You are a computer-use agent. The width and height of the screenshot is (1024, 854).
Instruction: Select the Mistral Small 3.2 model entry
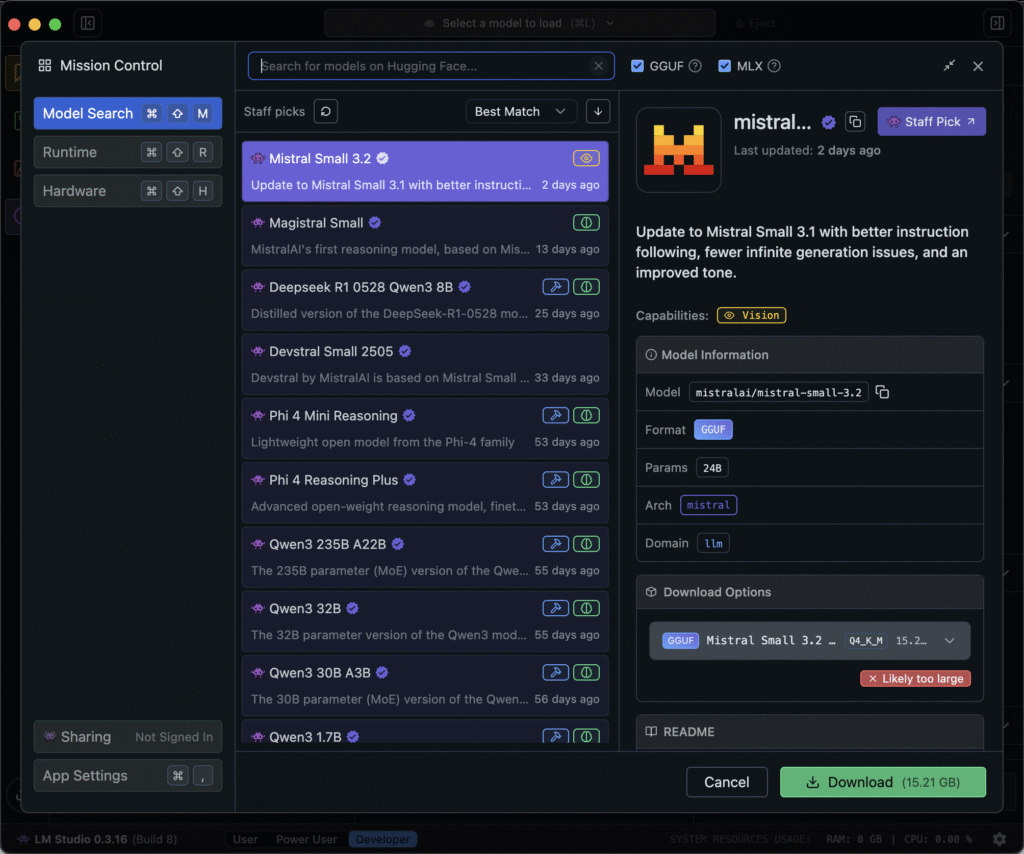click(x=425, y=171)
